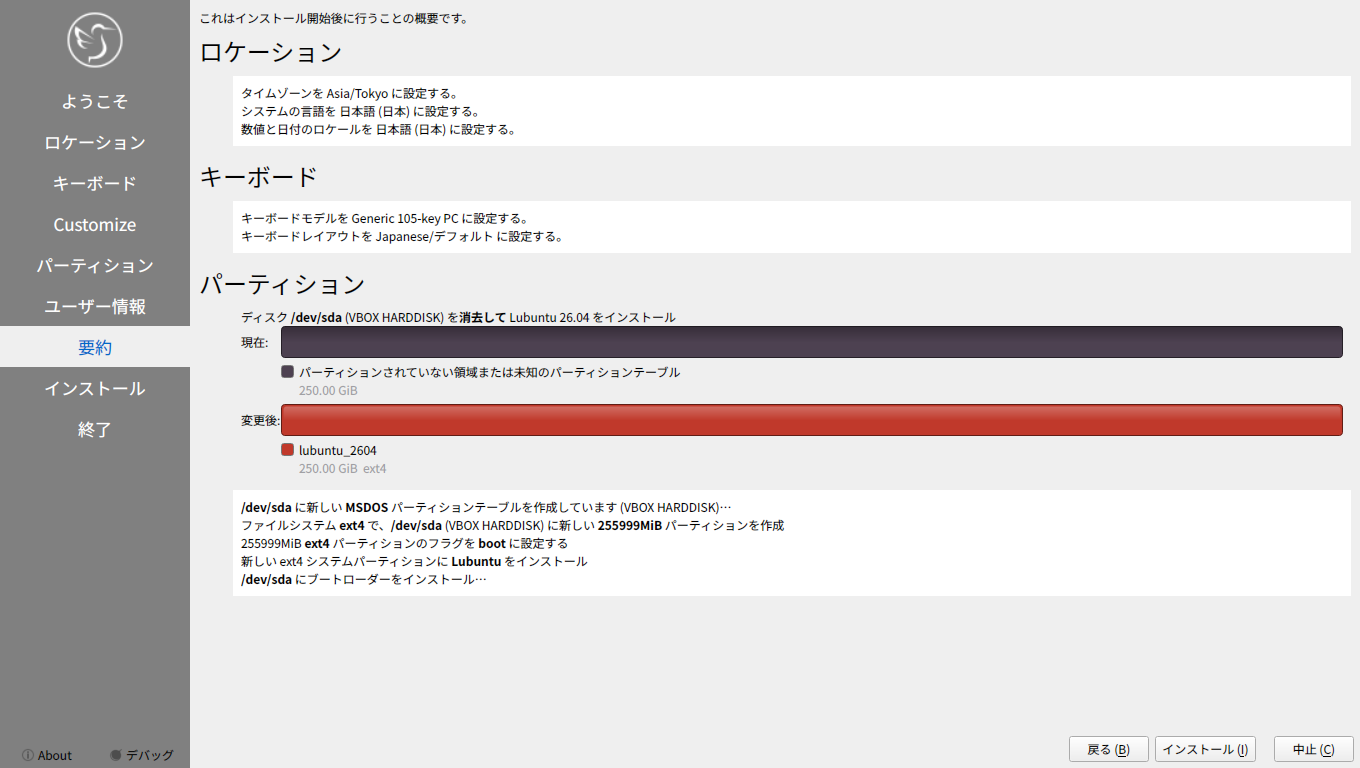Click the dark unpartitioned legend swatch
Viewport: 1360px width, 768px height.
pyautogui.click(x=288, y=372)
